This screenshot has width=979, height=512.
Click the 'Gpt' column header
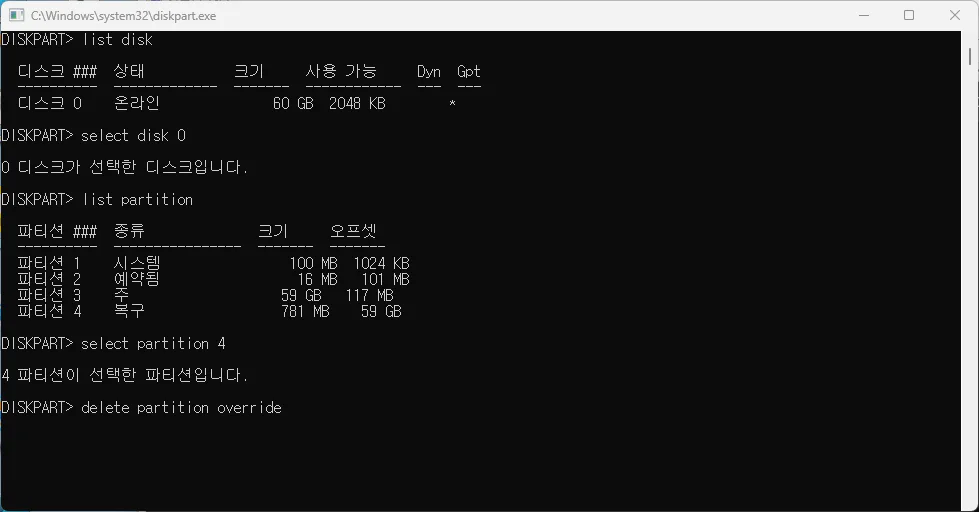(x=469, y=72)
